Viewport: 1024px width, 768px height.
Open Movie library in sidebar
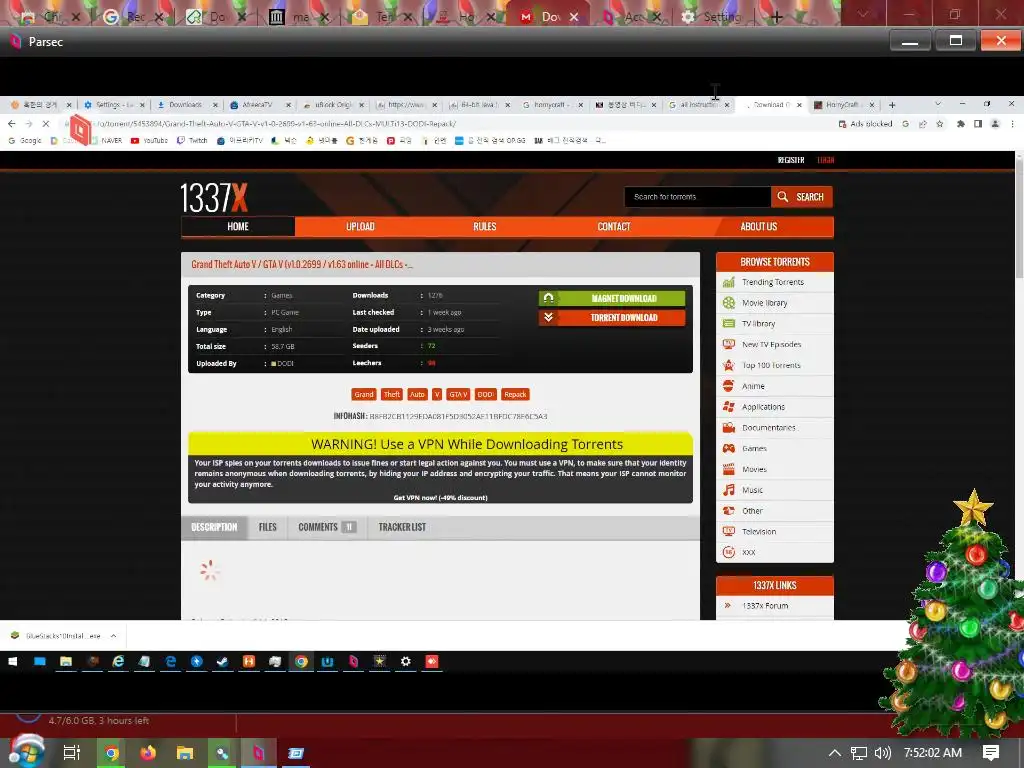pos(765,303)
